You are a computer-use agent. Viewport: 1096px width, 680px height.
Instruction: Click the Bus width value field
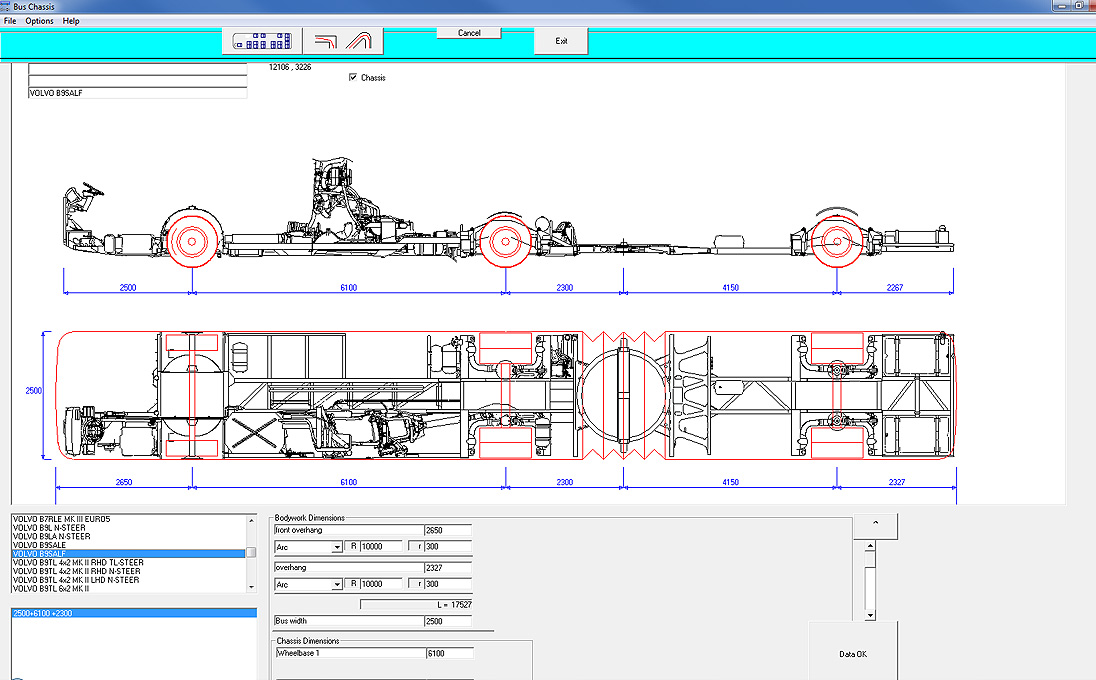(447, 621)
